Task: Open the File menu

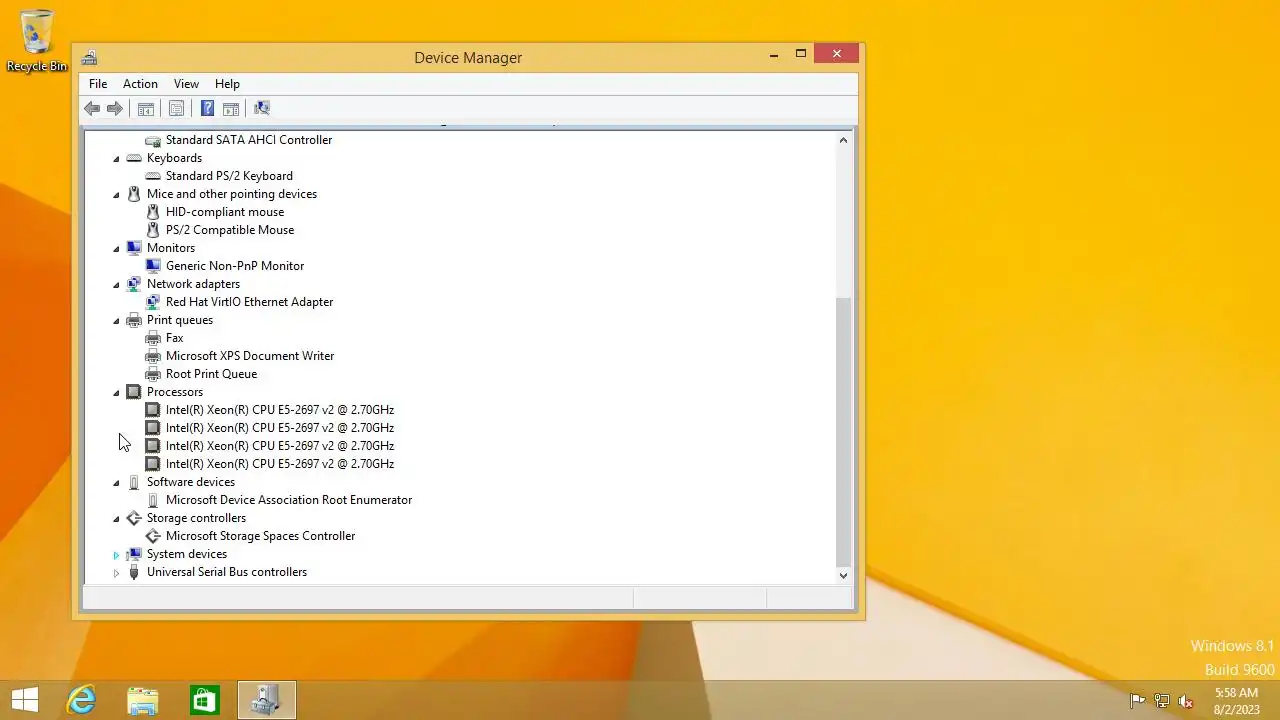Action: pyautogui.click(x=98, y=84)
